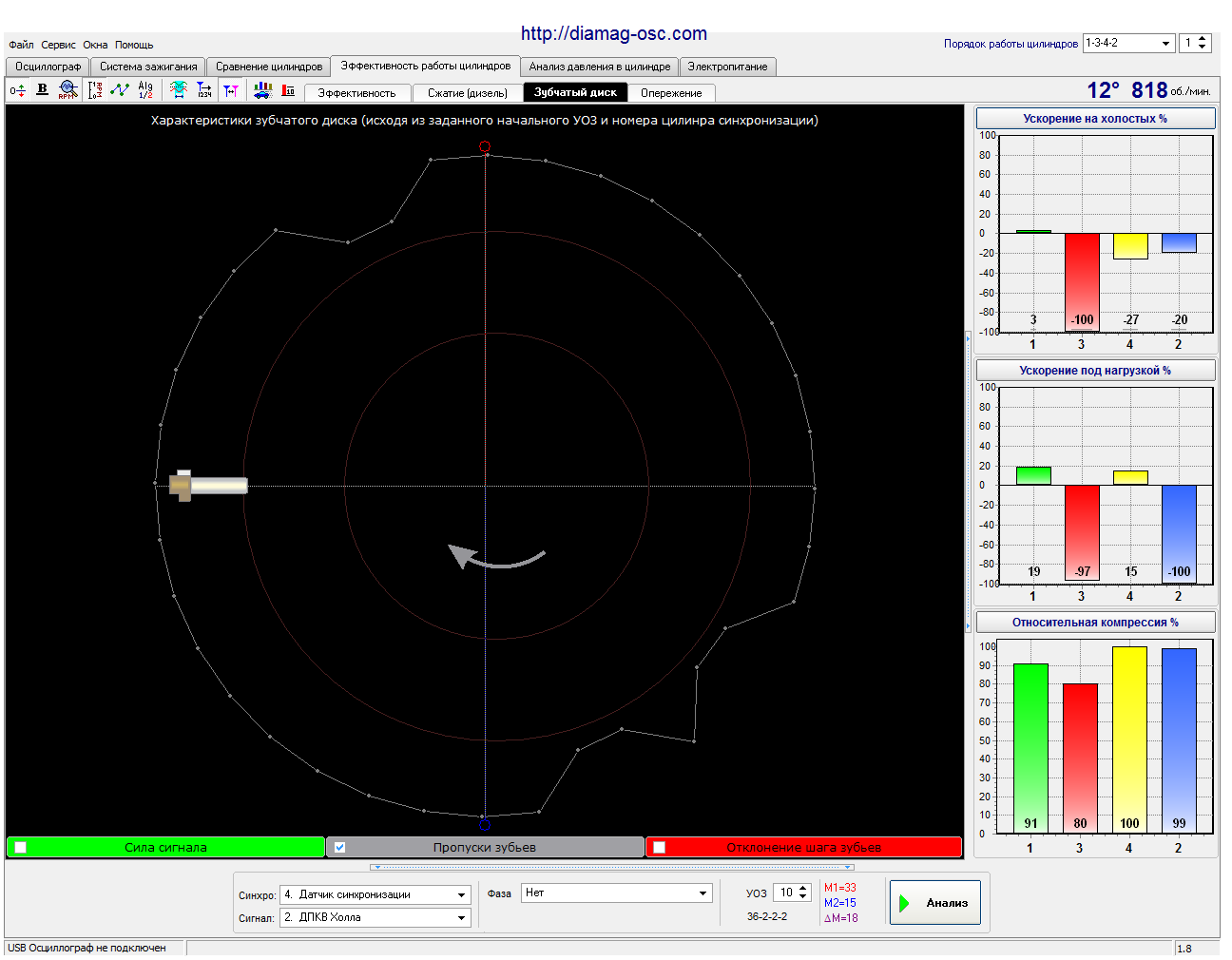Screen dimensions: 1232x960
Task: Decrease the cylinder number spinner at top right
Action: coord(1203,48)
